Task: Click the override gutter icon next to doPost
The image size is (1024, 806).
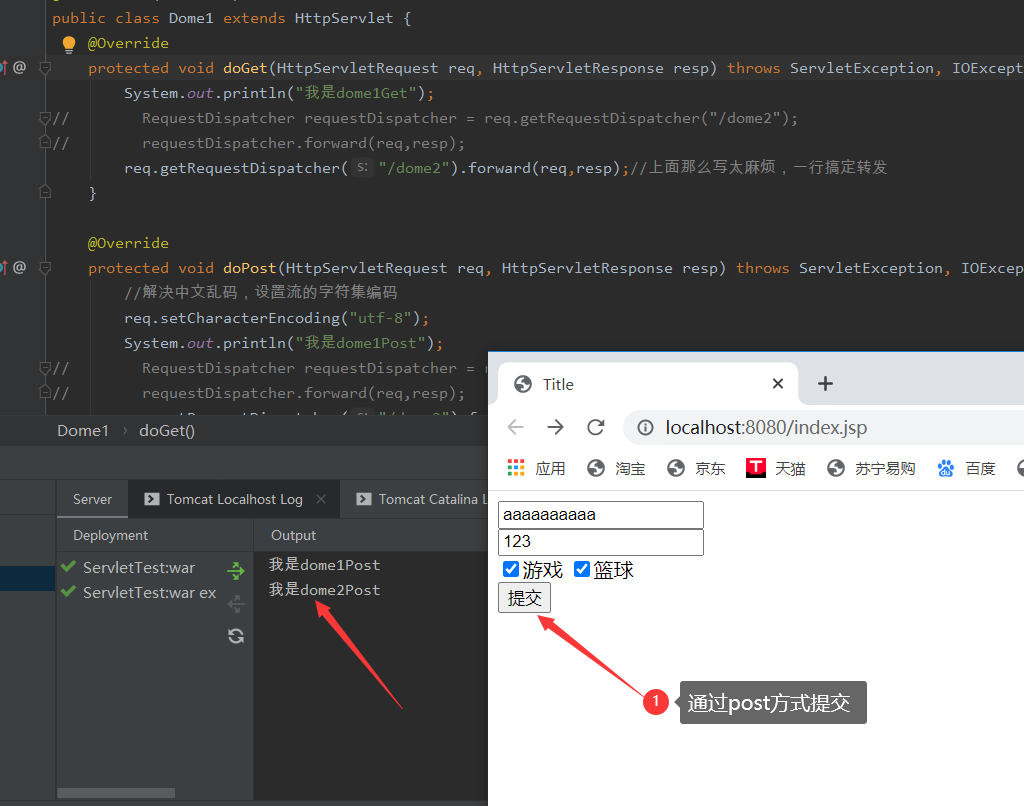Action: pyautogui.click(x=4, y=267)
